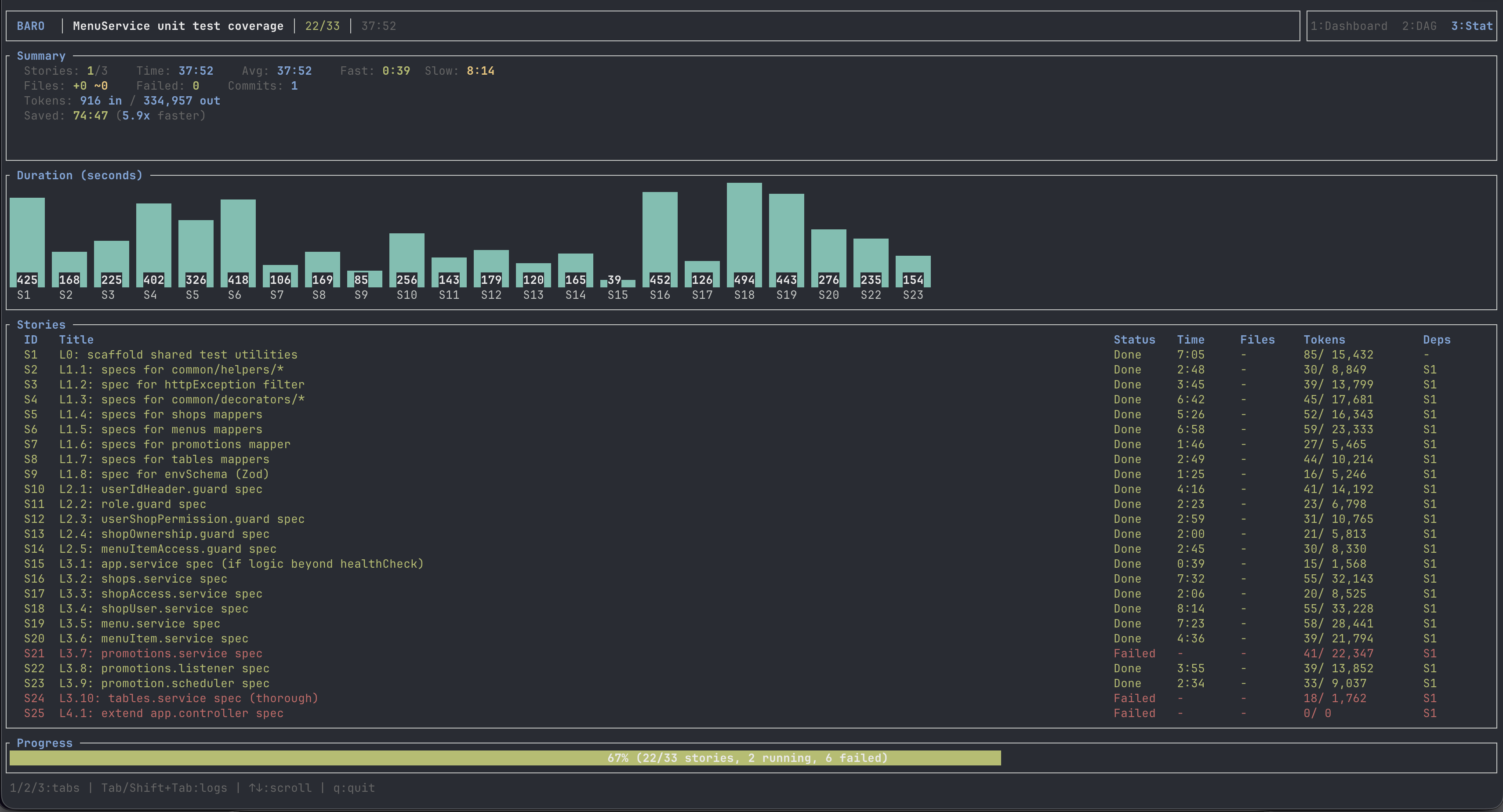Image resolution: width=1503 pixels, height=812 pixels.
Task: Click the Tokens column header
Action: pyautogui.click(x=1324, y=340)
